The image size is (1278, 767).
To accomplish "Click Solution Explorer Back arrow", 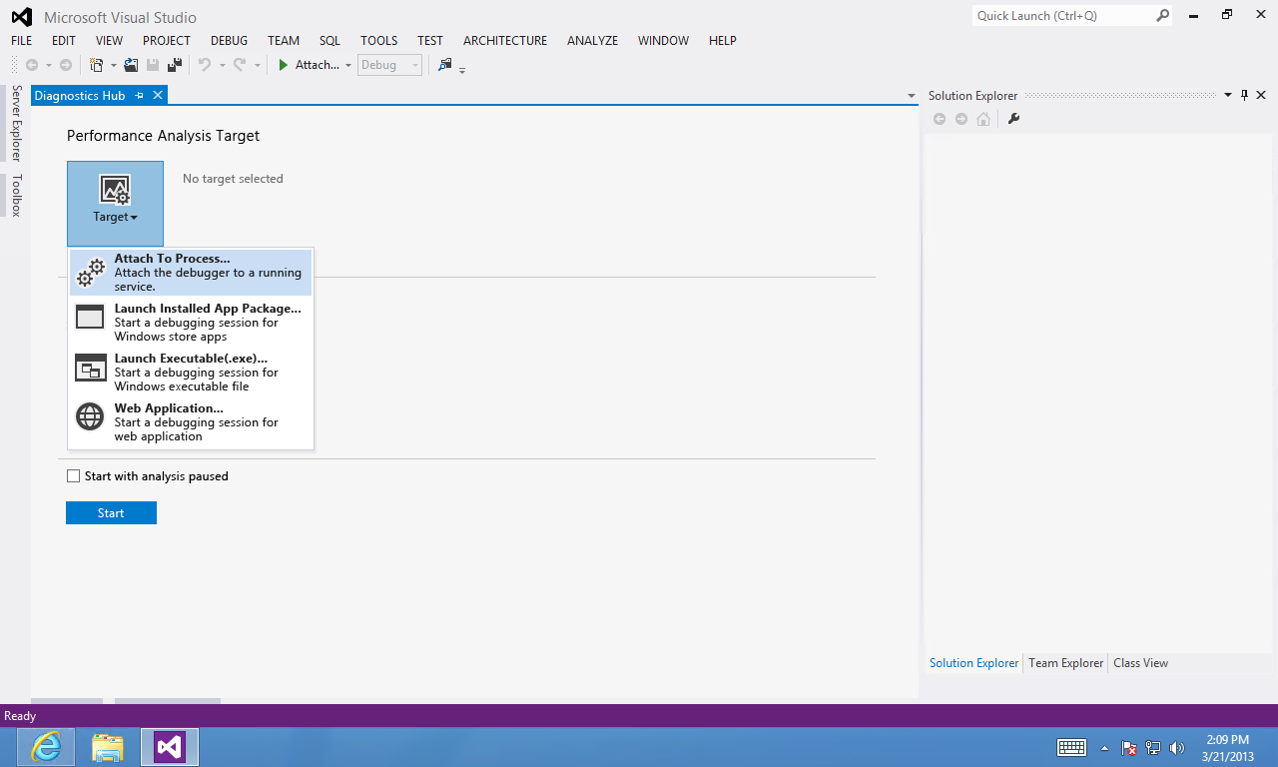I will pos(939,119).
